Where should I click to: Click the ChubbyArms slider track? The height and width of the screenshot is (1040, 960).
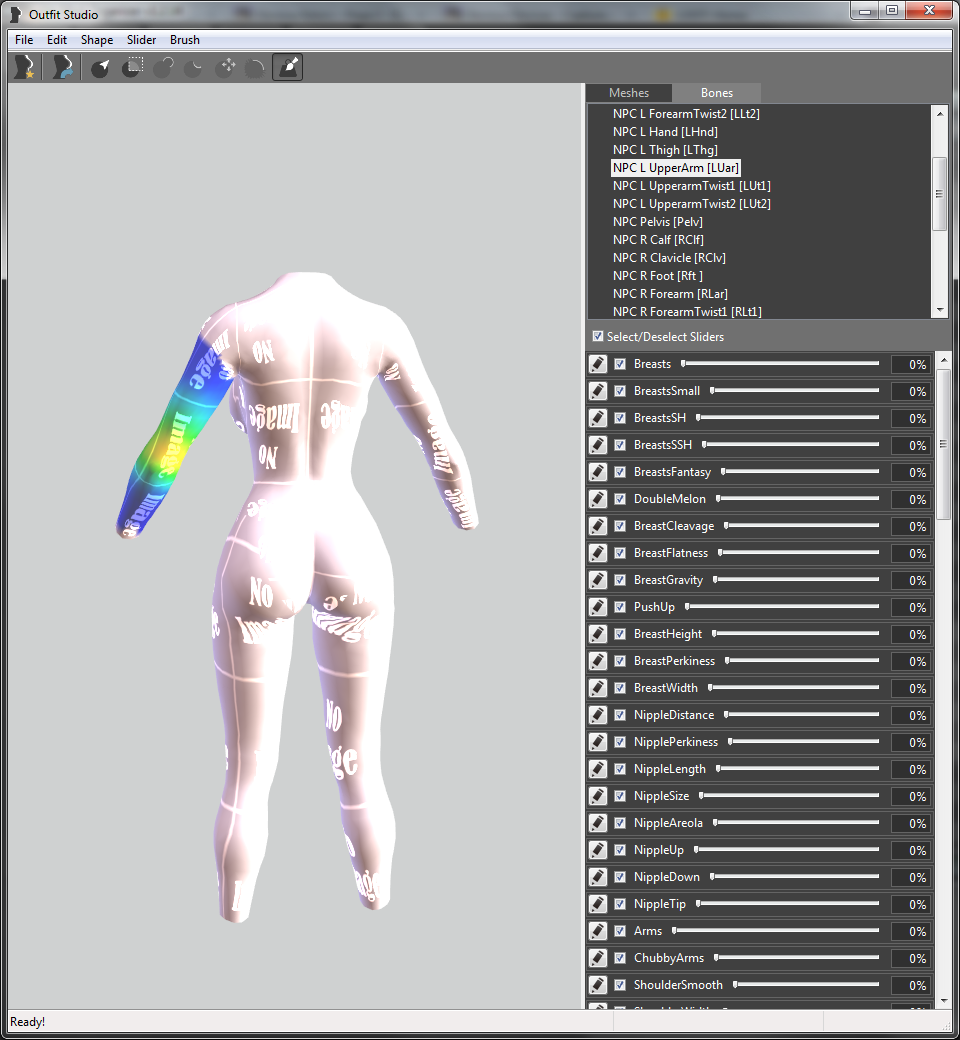[797, 957]
